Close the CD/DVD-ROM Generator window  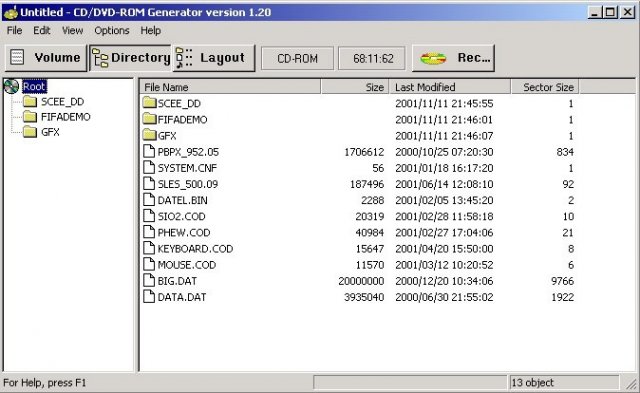coord(627,12)
